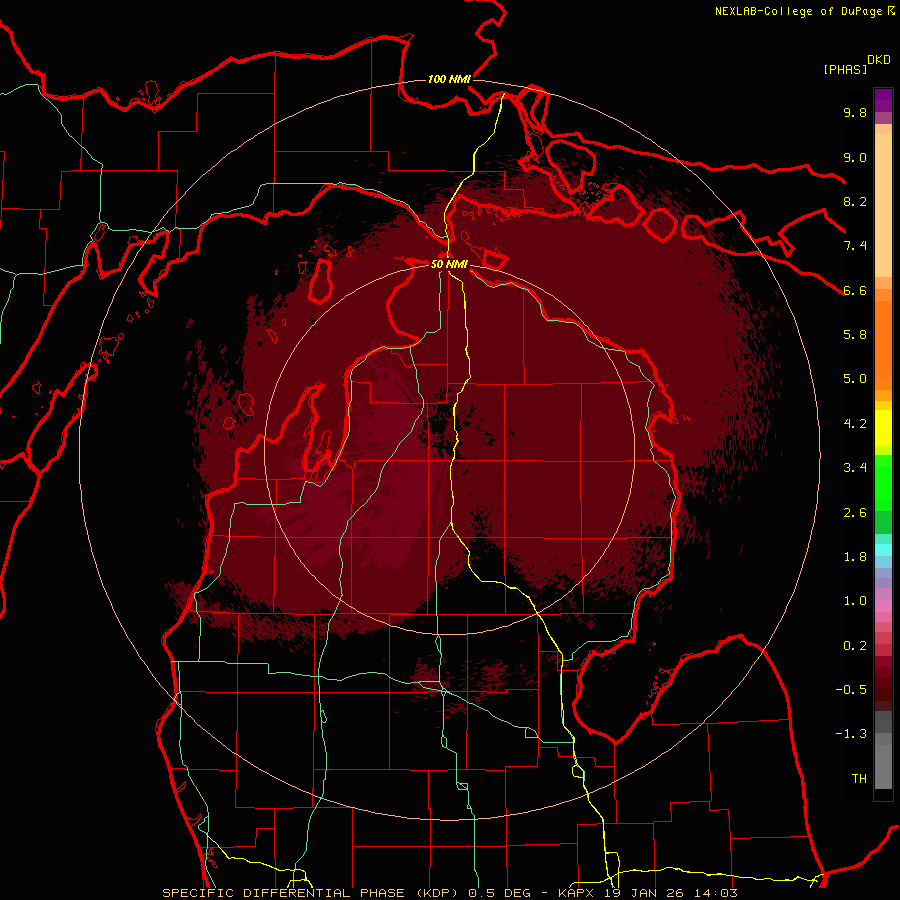This screenshot has width=900, height=900.
Task: Click the 2.6 color scale value
Action: pyautogui.click(x=855, y=513)
